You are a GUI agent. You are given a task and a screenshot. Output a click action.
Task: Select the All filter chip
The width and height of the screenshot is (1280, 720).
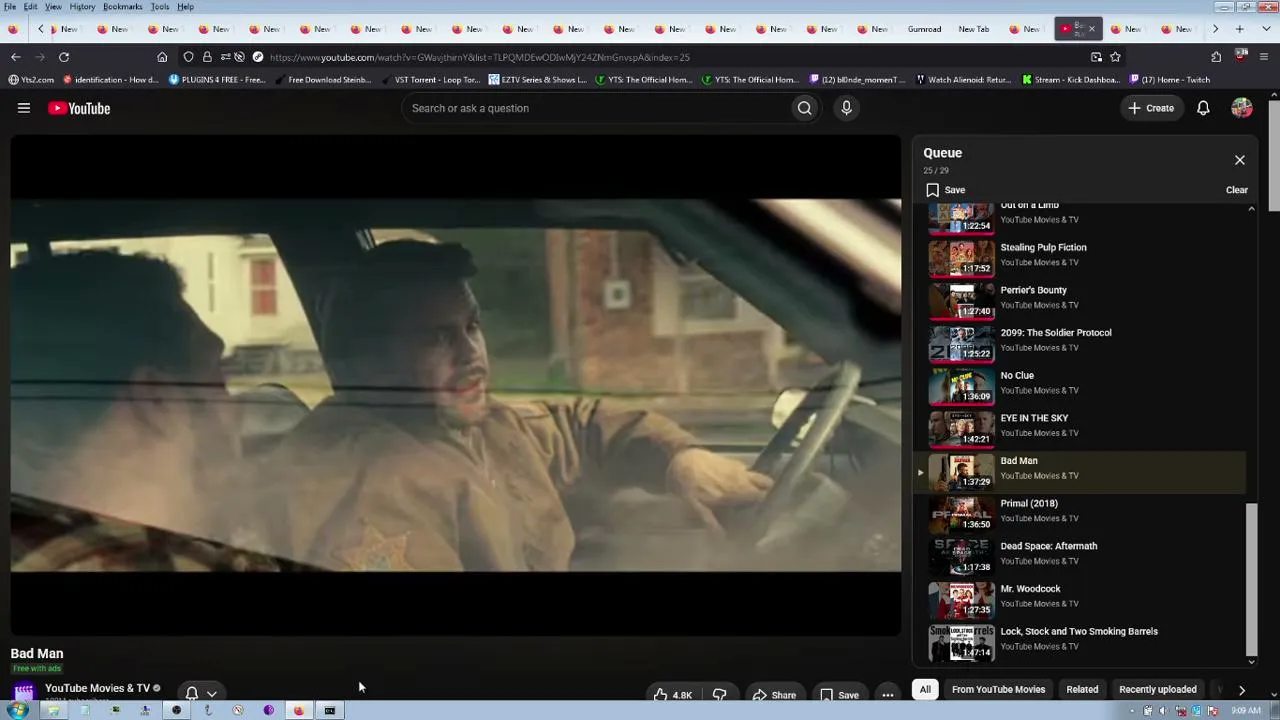(x=925, y=689)
